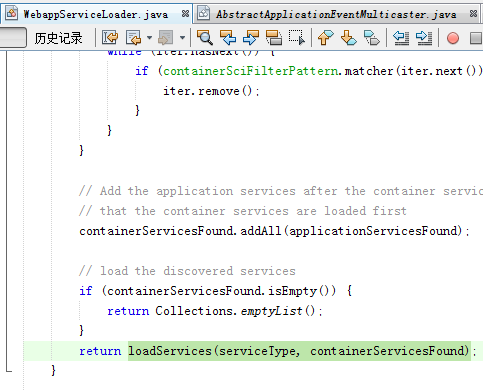Toggle rectangular selection mode
483x390 pixels.
297,38
